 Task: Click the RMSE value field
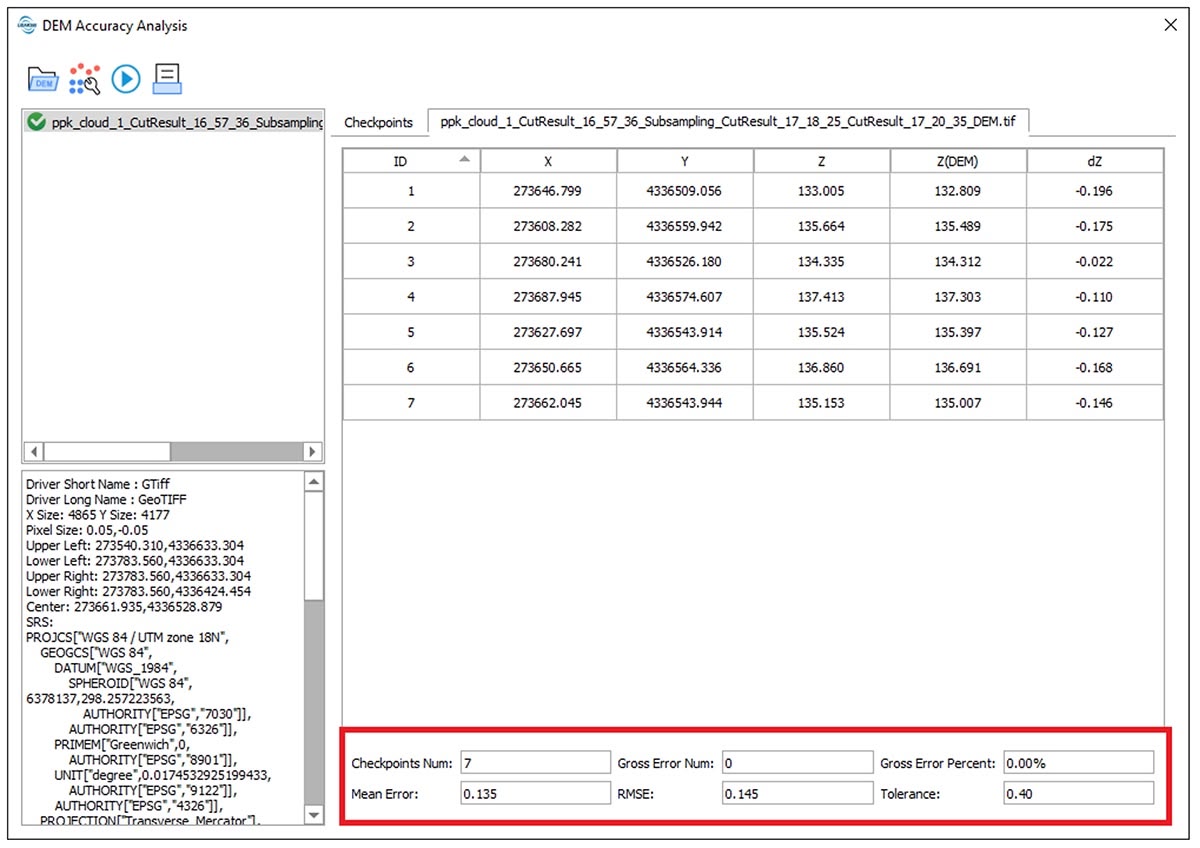(797, 794)
